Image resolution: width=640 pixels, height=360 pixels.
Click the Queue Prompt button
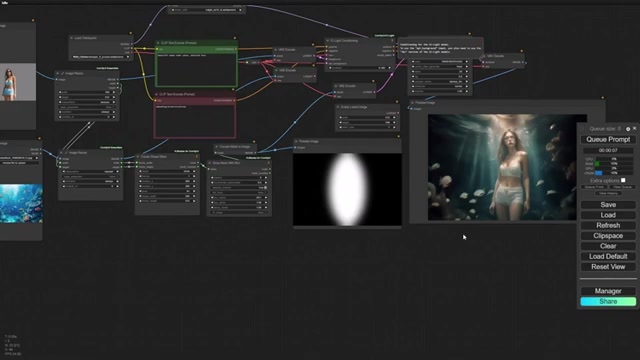608,140
